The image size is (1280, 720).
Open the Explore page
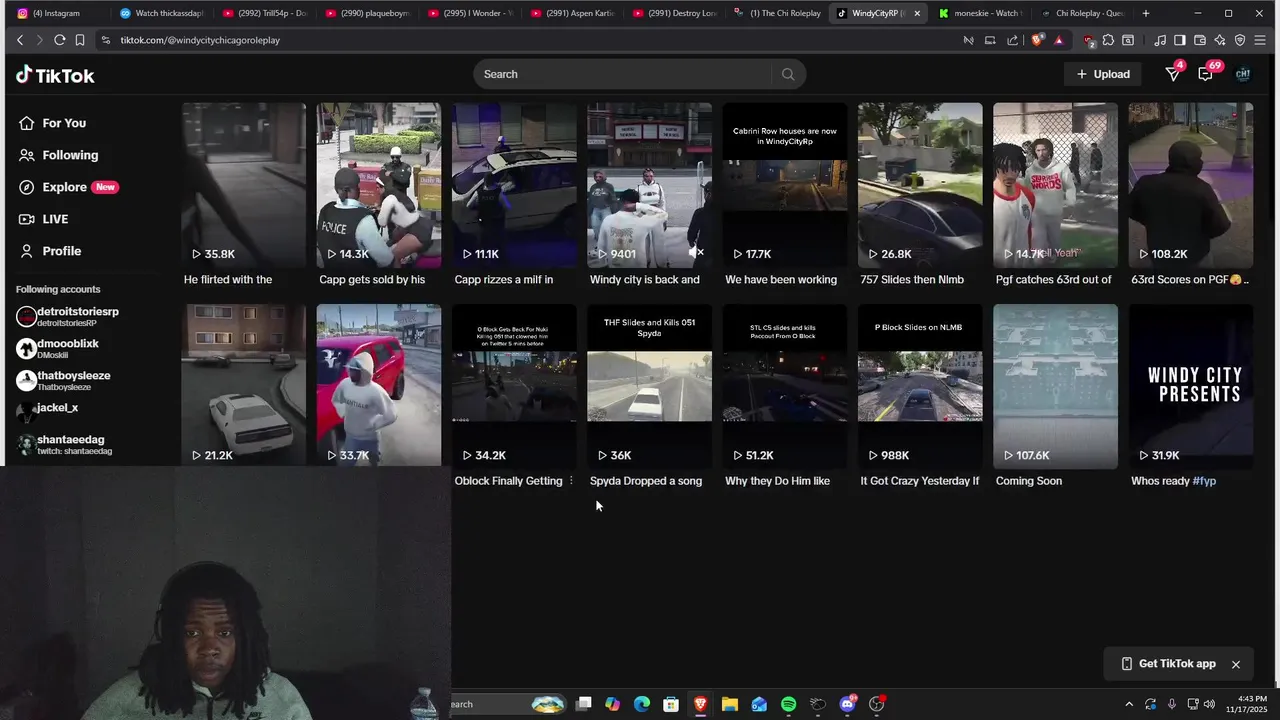(x=68, y=187)
